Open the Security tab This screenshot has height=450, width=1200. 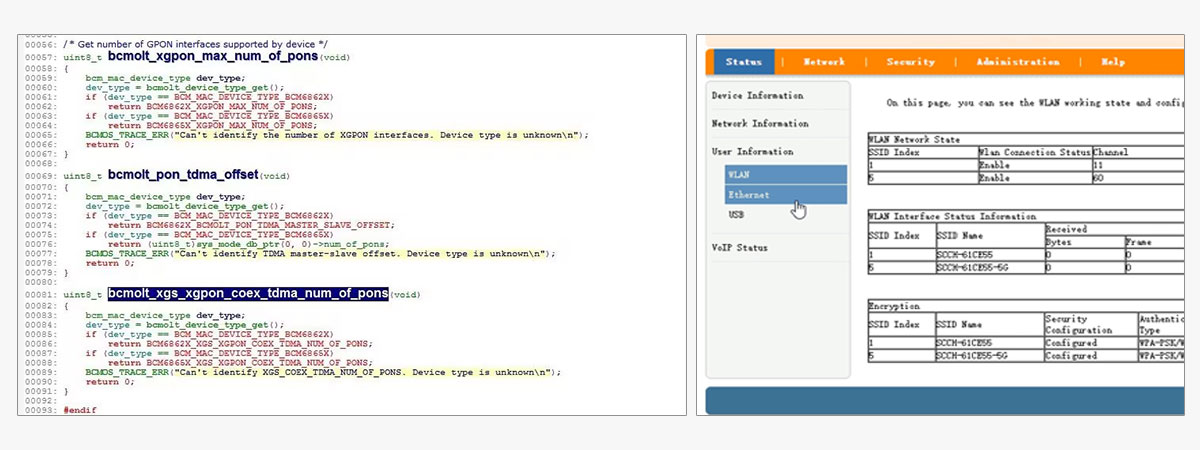point(910,62)
